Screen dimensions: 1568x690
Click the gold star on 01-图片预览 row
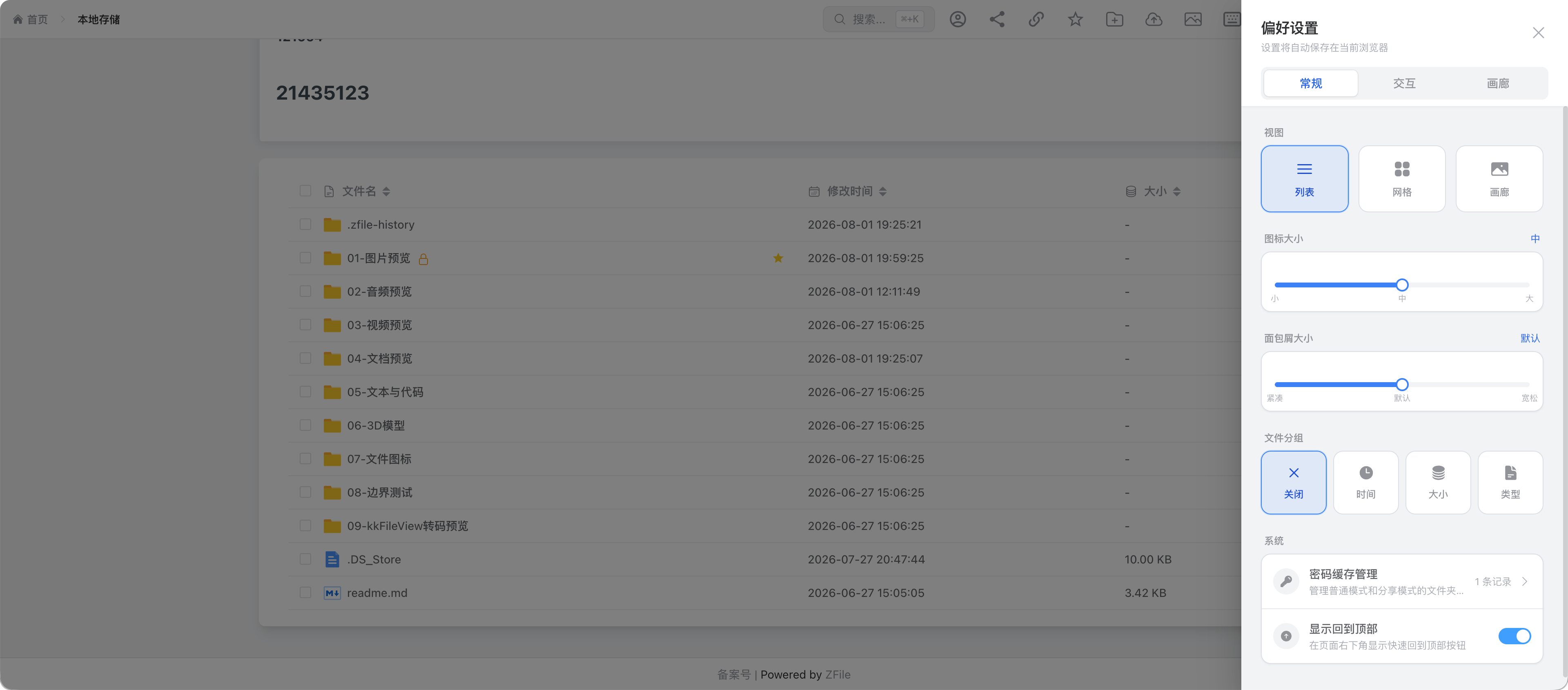[778, 258]
